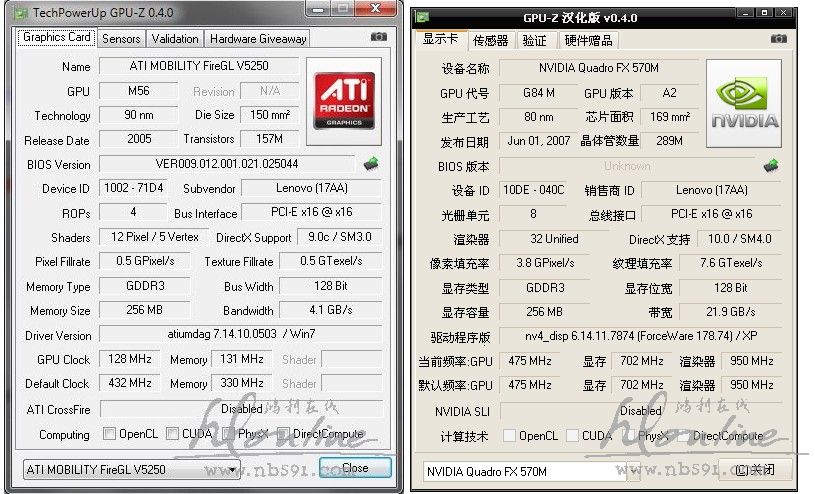Click the BIOS save chip icon in right window
The image size is (815, 494).
tap(771, 165)
